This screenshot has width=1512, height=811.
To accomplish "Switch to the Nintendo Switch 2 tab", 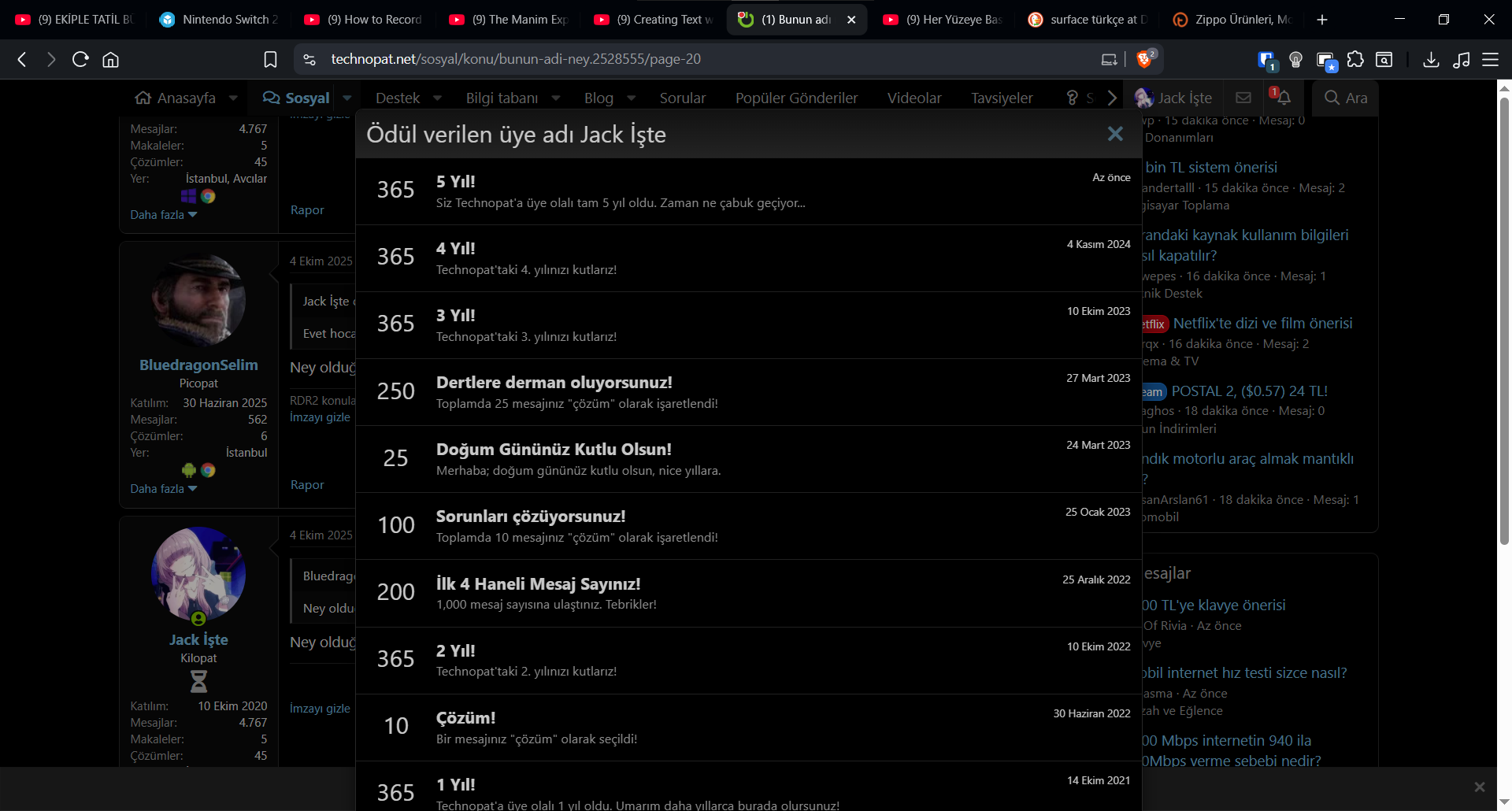I will coord(218,20).
